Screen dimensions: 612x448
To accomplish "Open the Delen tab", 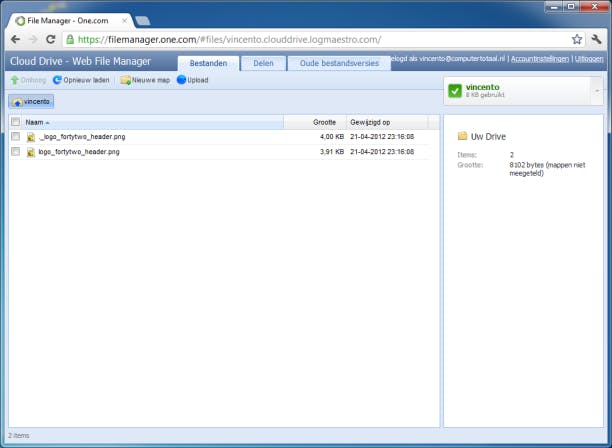I will click(263, 63).
